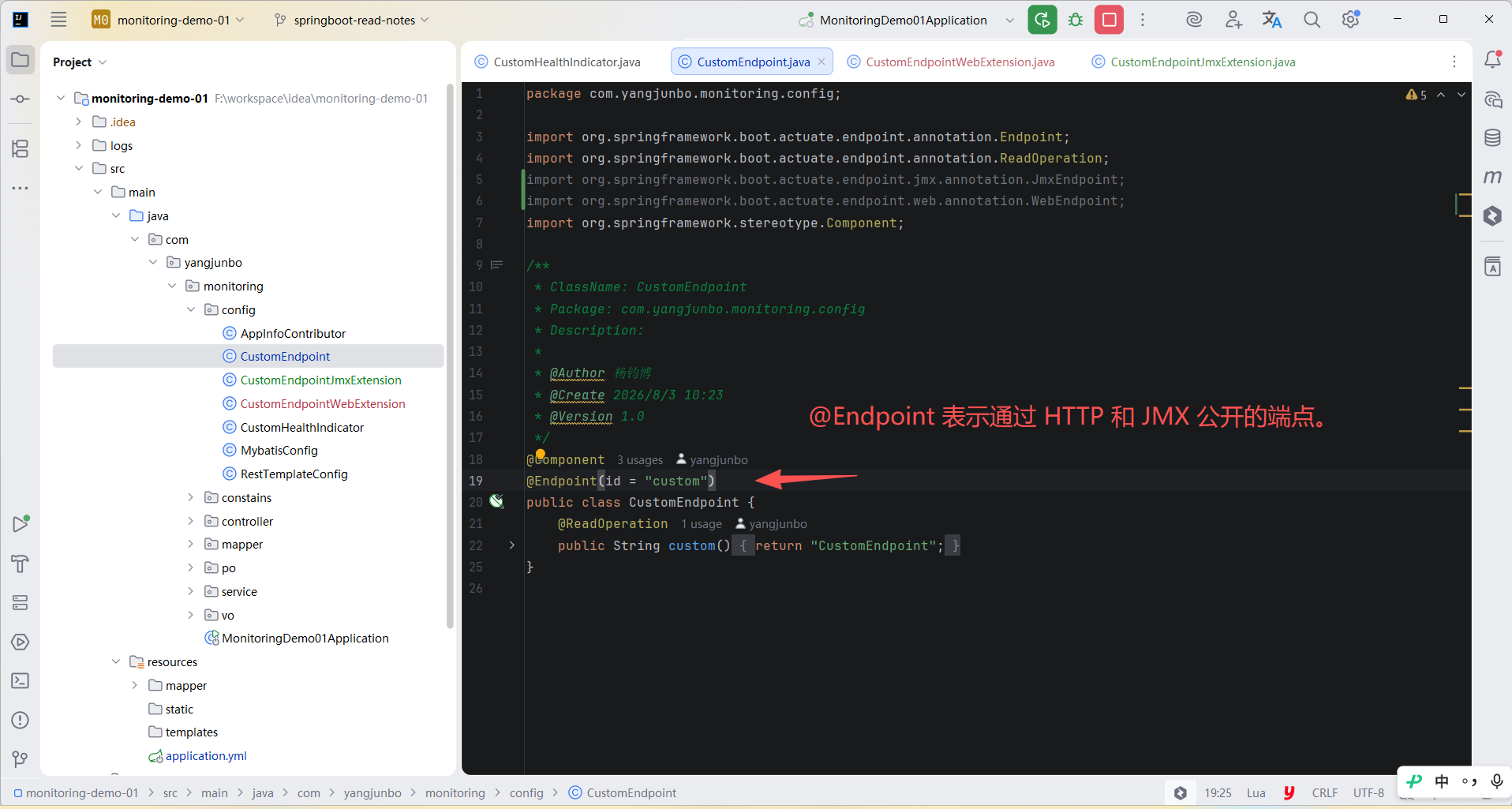Open the springboot-read-notes branch dropdown
Image resolution: width=1512 pixels, height=809 pixels.
(351, 20)
